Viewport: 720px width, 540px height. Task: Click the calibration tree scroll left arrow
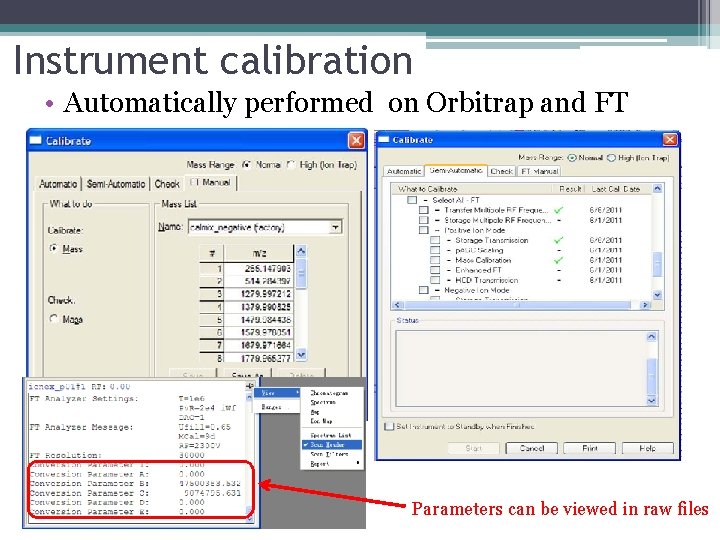click(398, 305)
